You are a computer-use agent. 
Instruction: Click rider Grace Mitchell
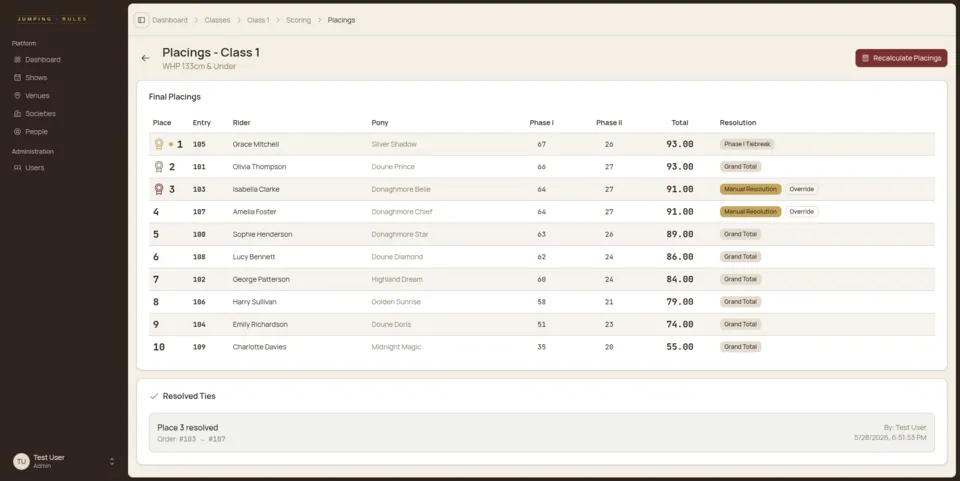[x=256, y=144]
